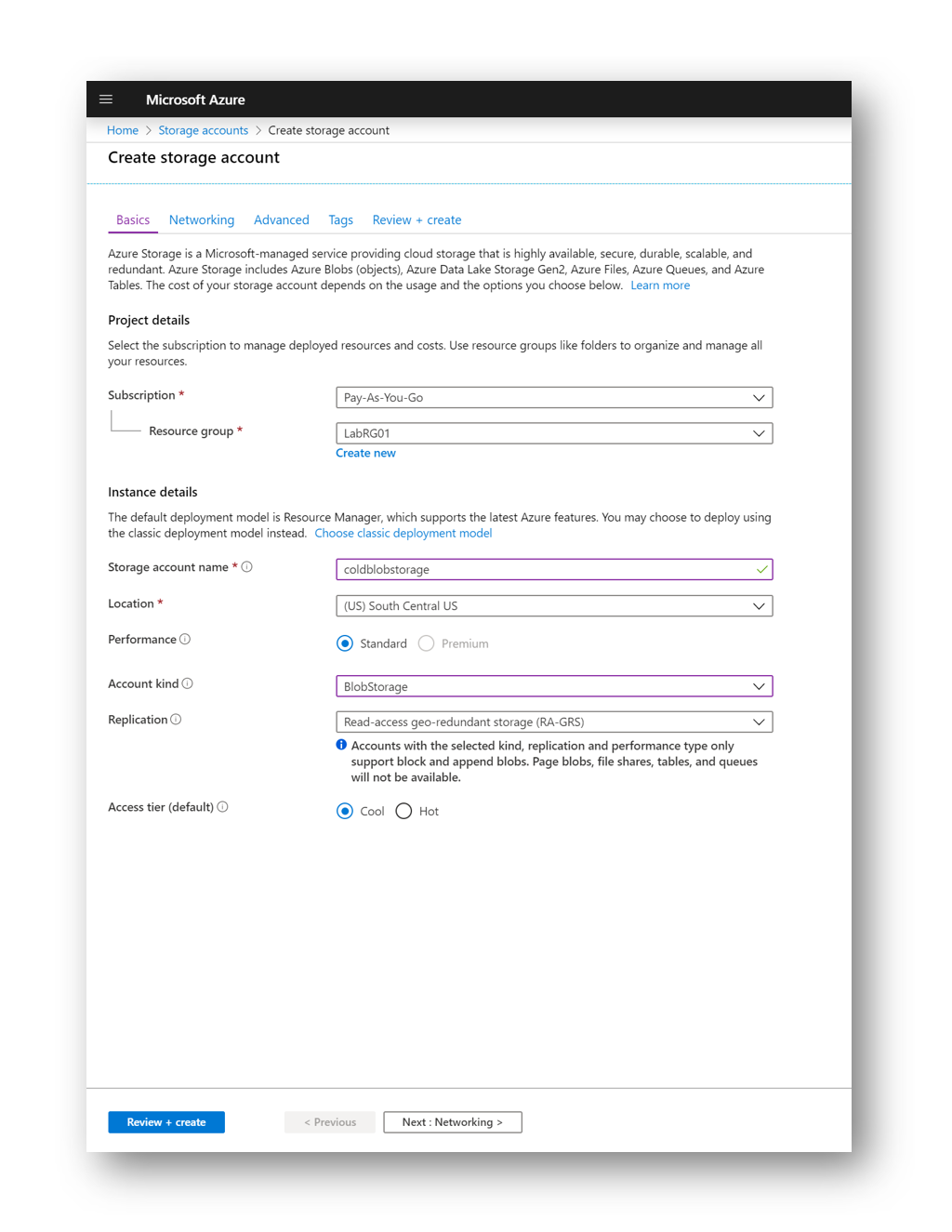Click the Review + create button
Screen dimensions: 952x1232
coord(166,1122)
